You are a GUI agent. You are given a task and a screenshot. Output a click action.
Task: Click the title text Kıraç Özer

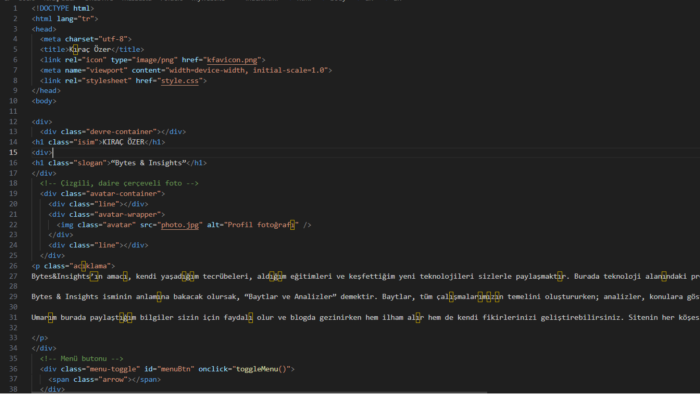pos(90,50)
